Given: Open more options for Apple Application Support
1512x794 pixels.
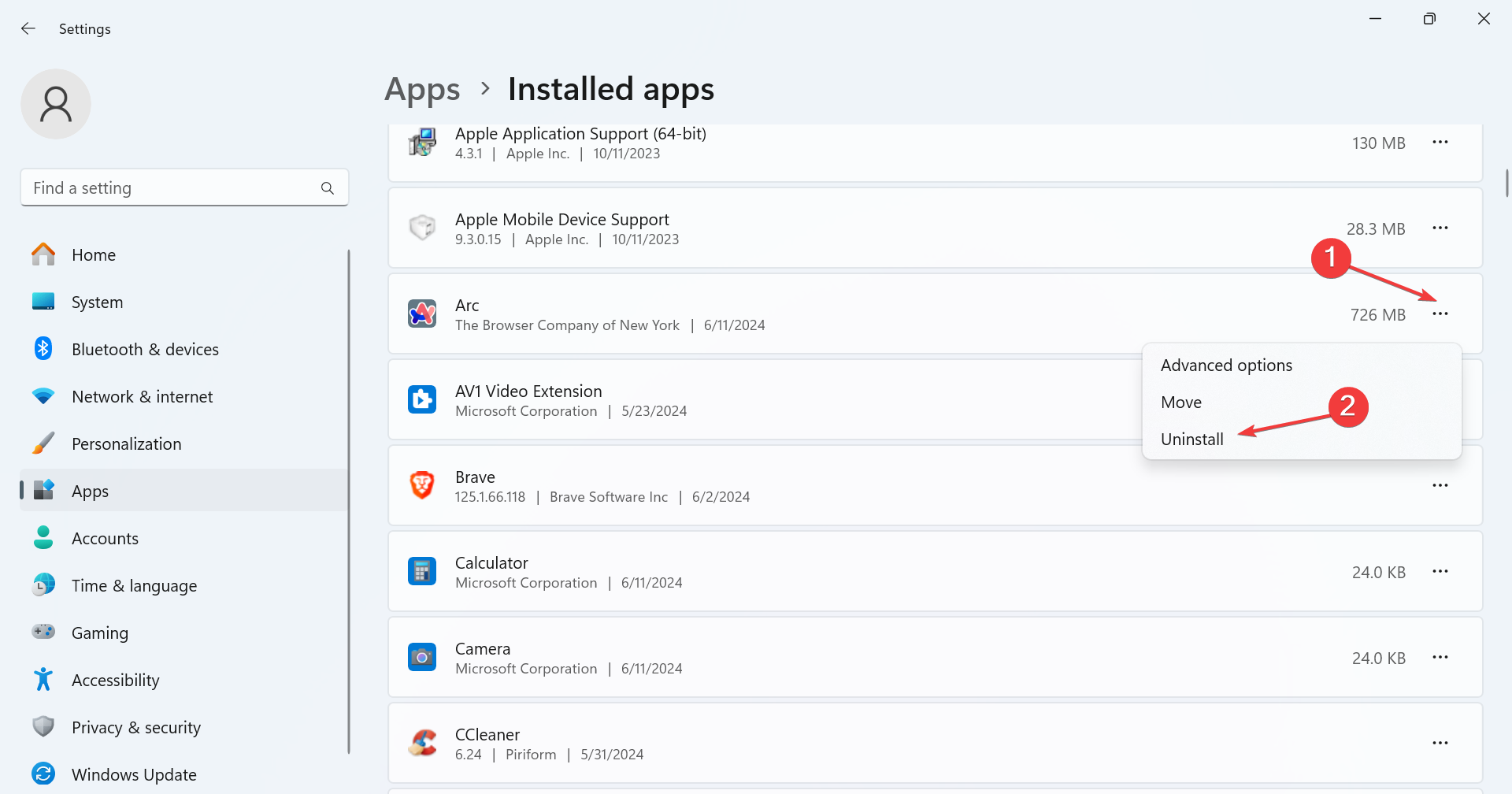Looking at the screenshot, I should (1440, 142).
